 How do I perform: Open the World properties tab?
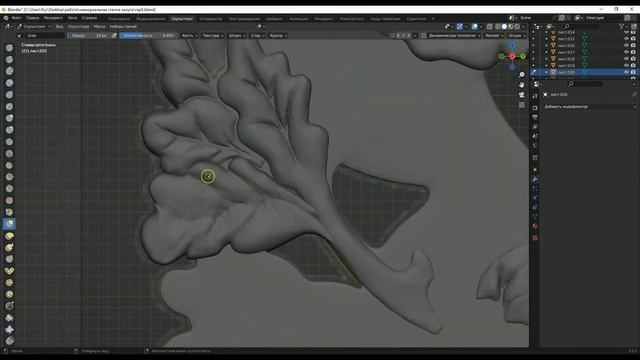535,146
